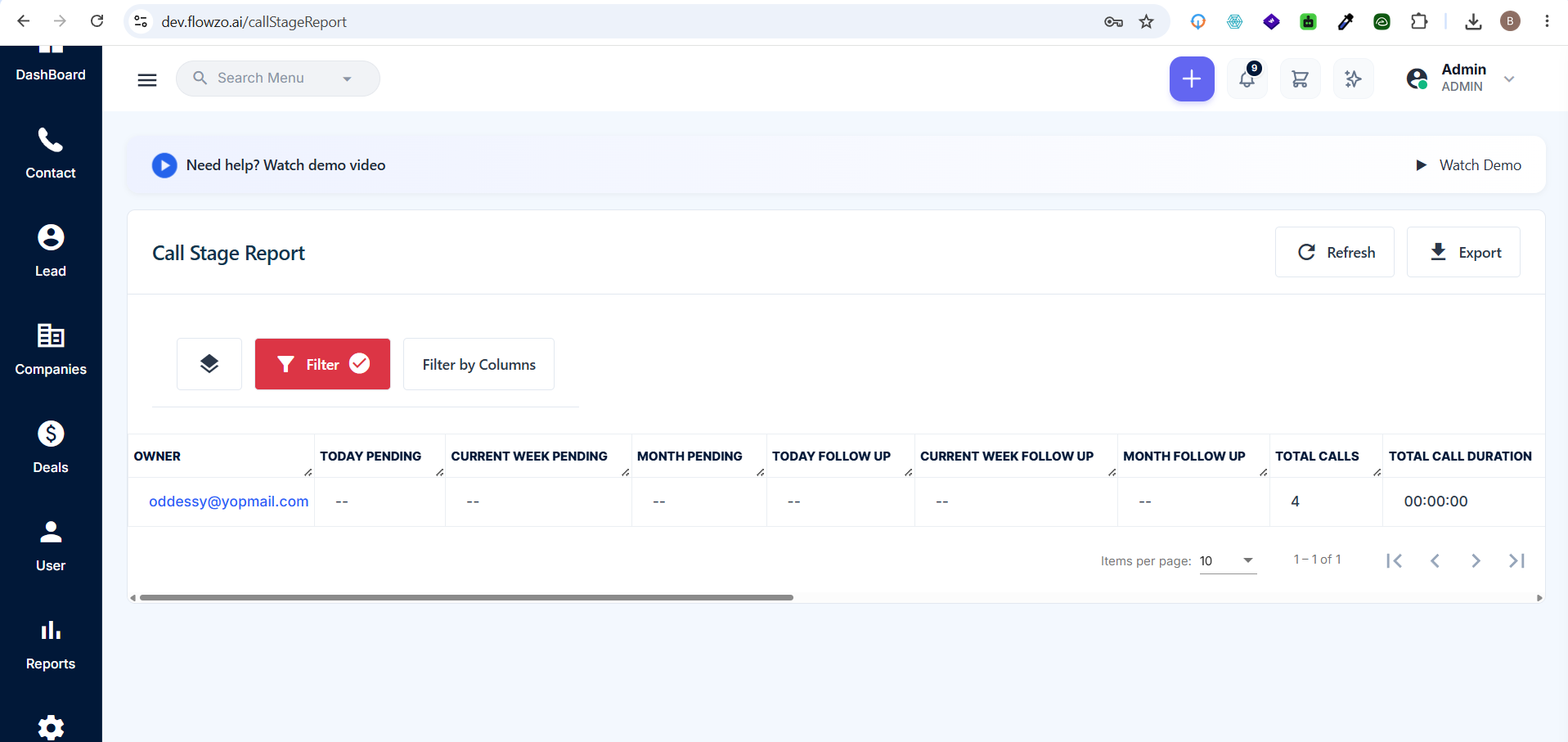Click the 00:00:00 duration cell
Screen dimensions: 1568x742
tap(1435, 501)
